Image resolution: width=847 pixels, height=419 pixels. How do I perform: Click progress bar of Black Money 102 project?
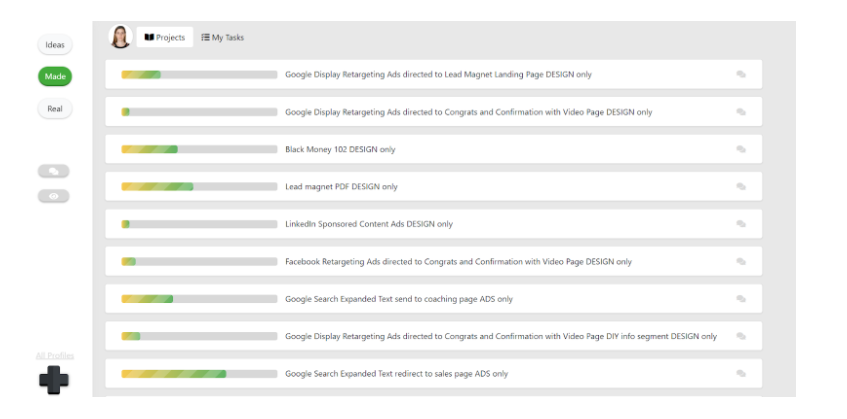(199, 149)
